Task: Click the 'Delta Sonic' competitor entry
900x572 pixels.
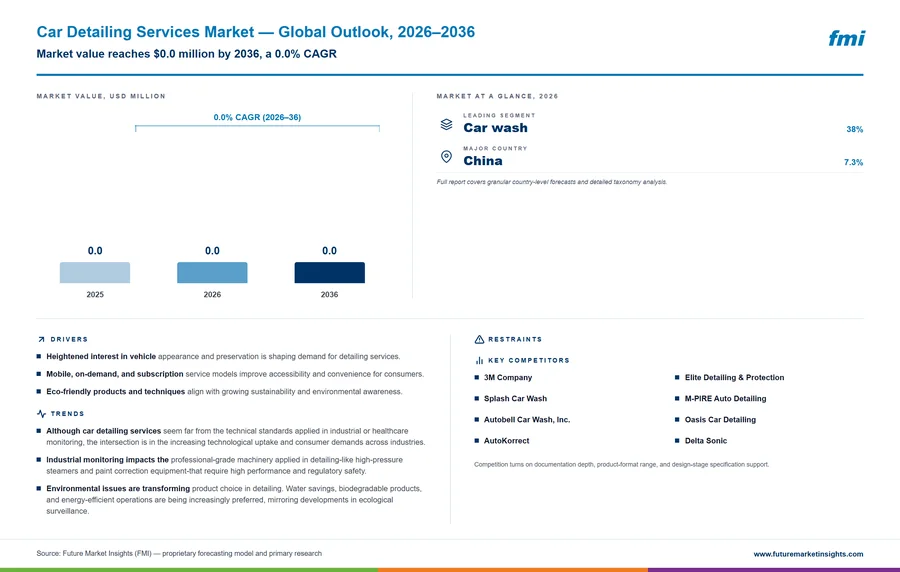Action: coord(705,441)
